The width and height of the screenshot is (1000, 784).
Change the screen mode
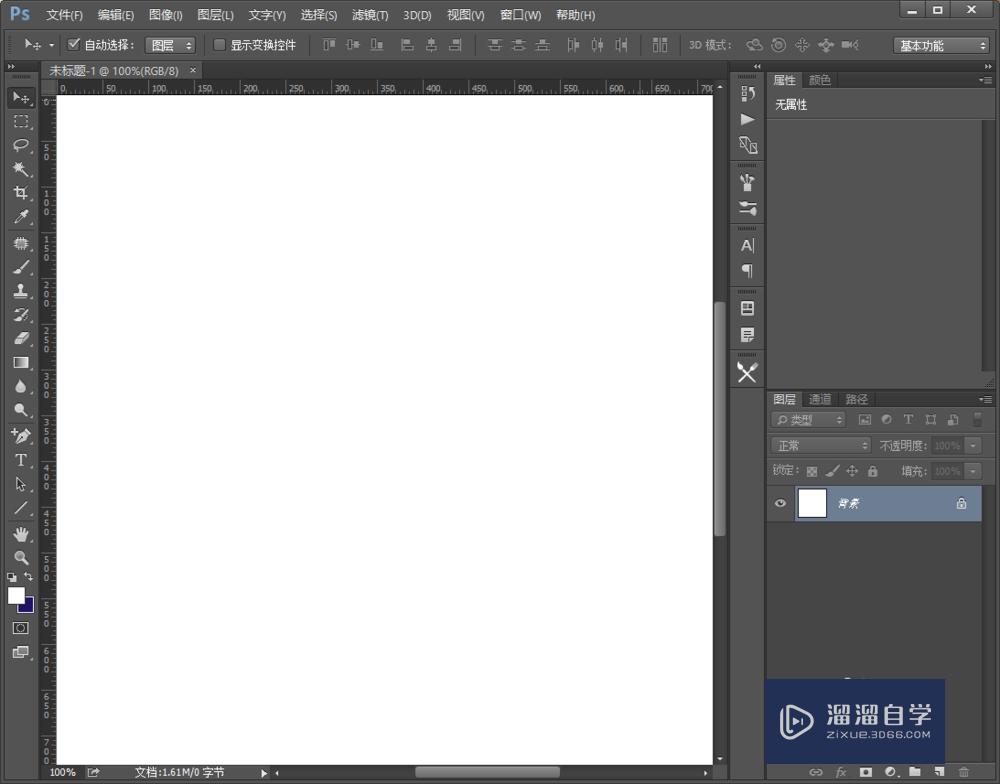(x=20, y=653)
